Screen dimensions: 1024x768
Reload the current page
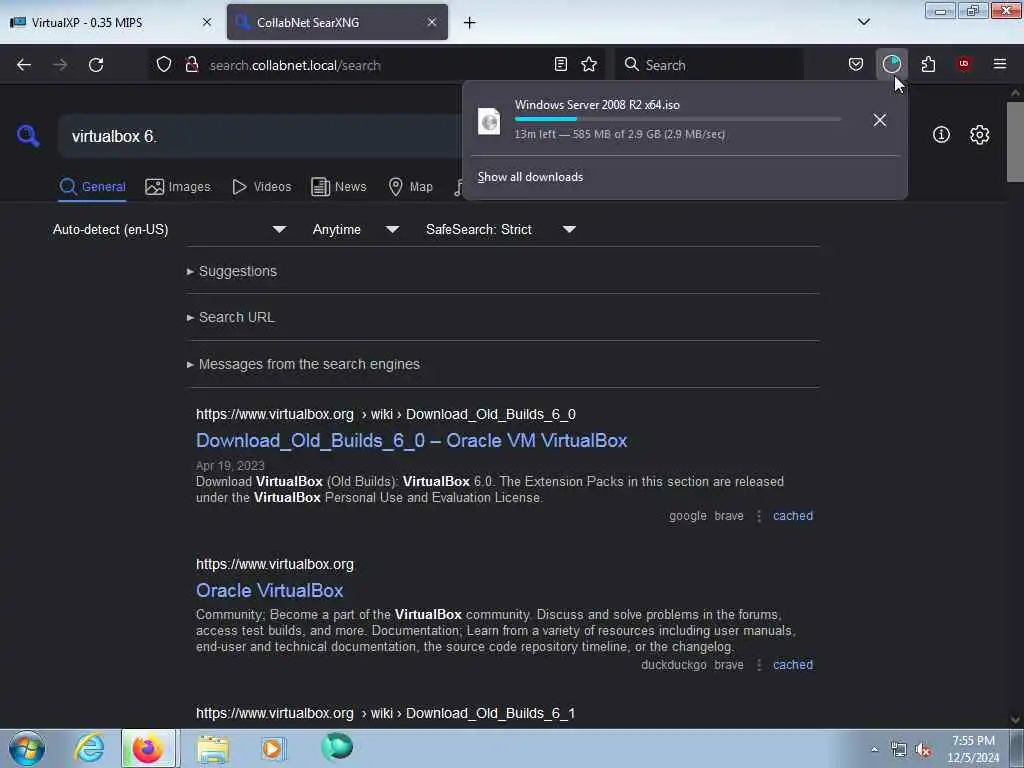tap(96, 65)
